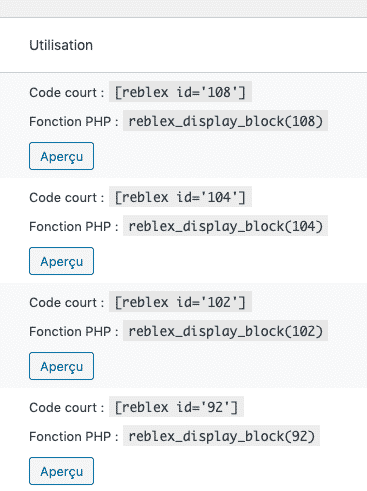The height and width of the screenshot is (491, 367).
Task: Select the shortcode [reblex id='104']
Action: 180,197
